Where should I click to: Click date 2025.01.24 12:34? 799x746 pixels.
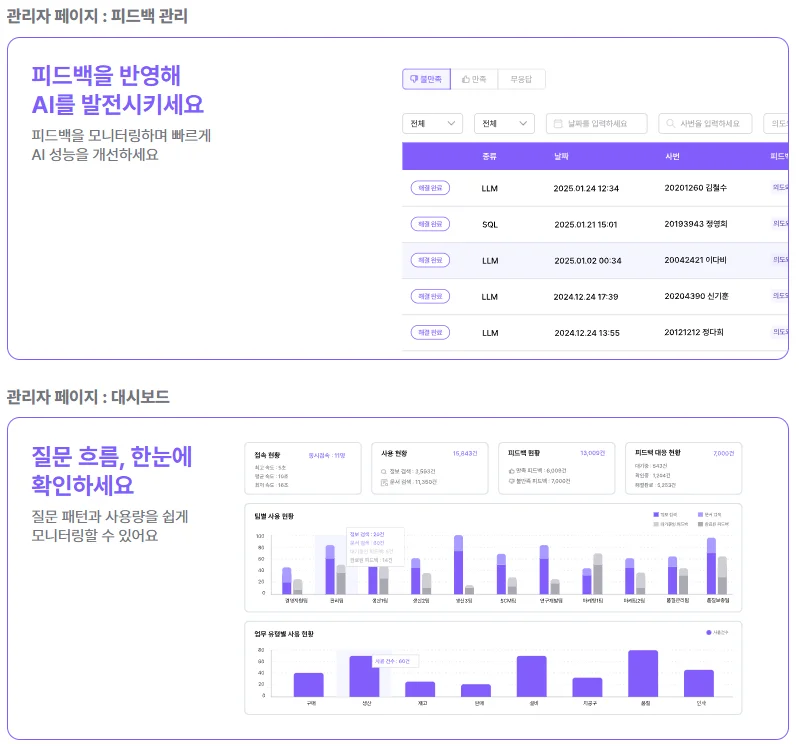point(586,189)
